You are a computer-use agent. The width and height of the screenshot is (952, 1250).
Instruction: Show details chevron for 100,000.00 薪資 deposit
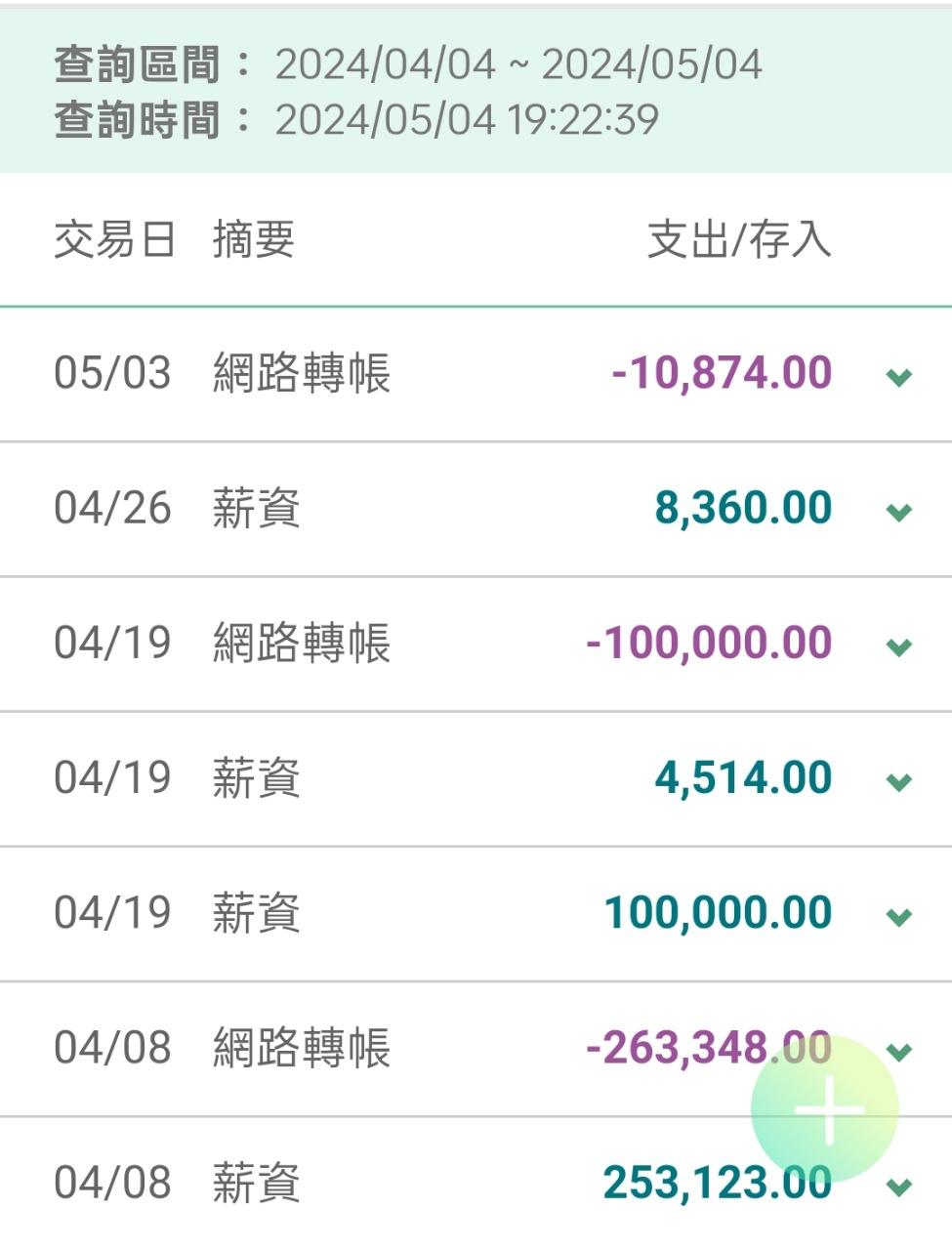tap(898, 915)
